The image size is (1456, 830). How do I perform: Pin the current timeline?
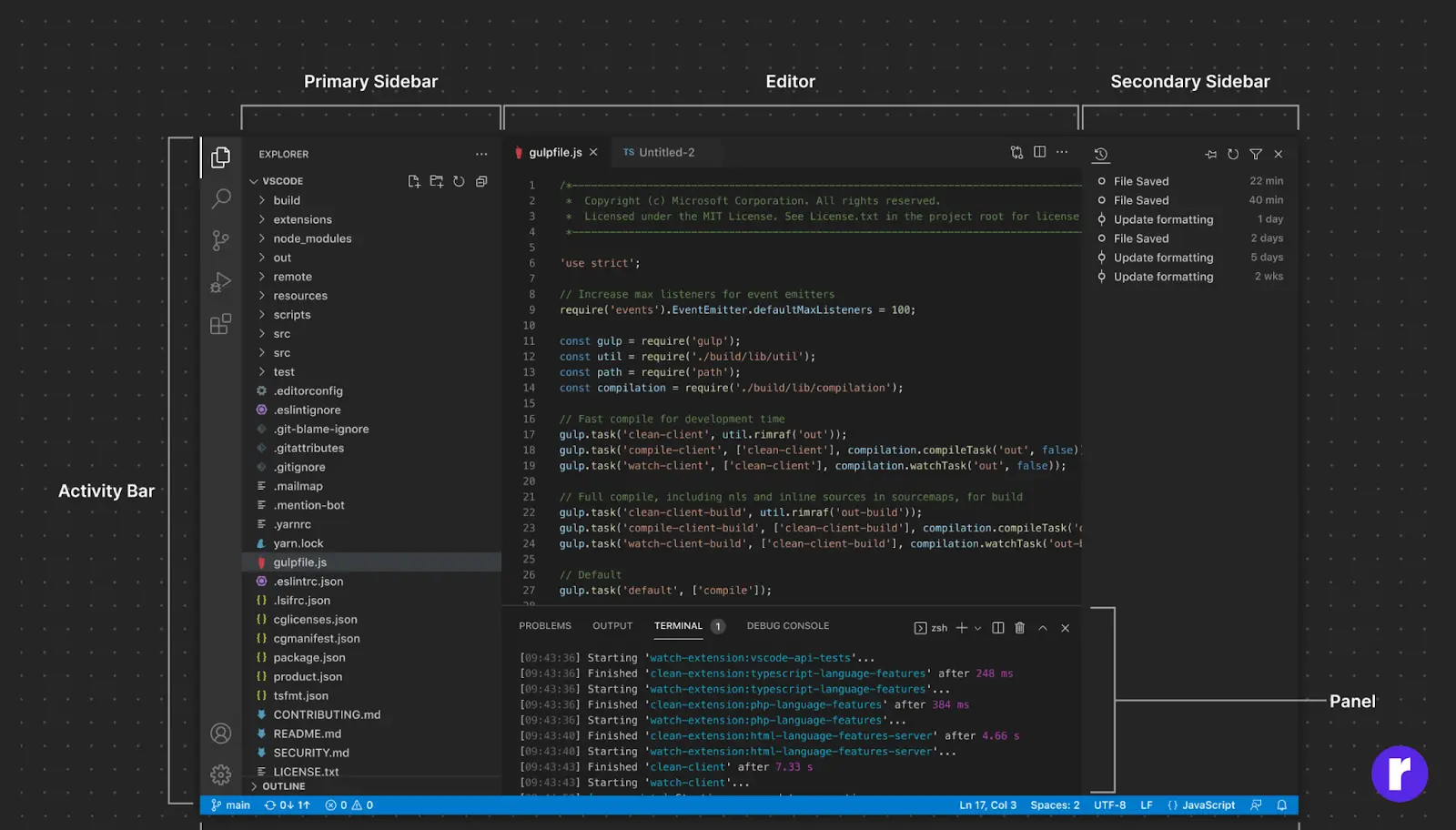pos(1210,155)
